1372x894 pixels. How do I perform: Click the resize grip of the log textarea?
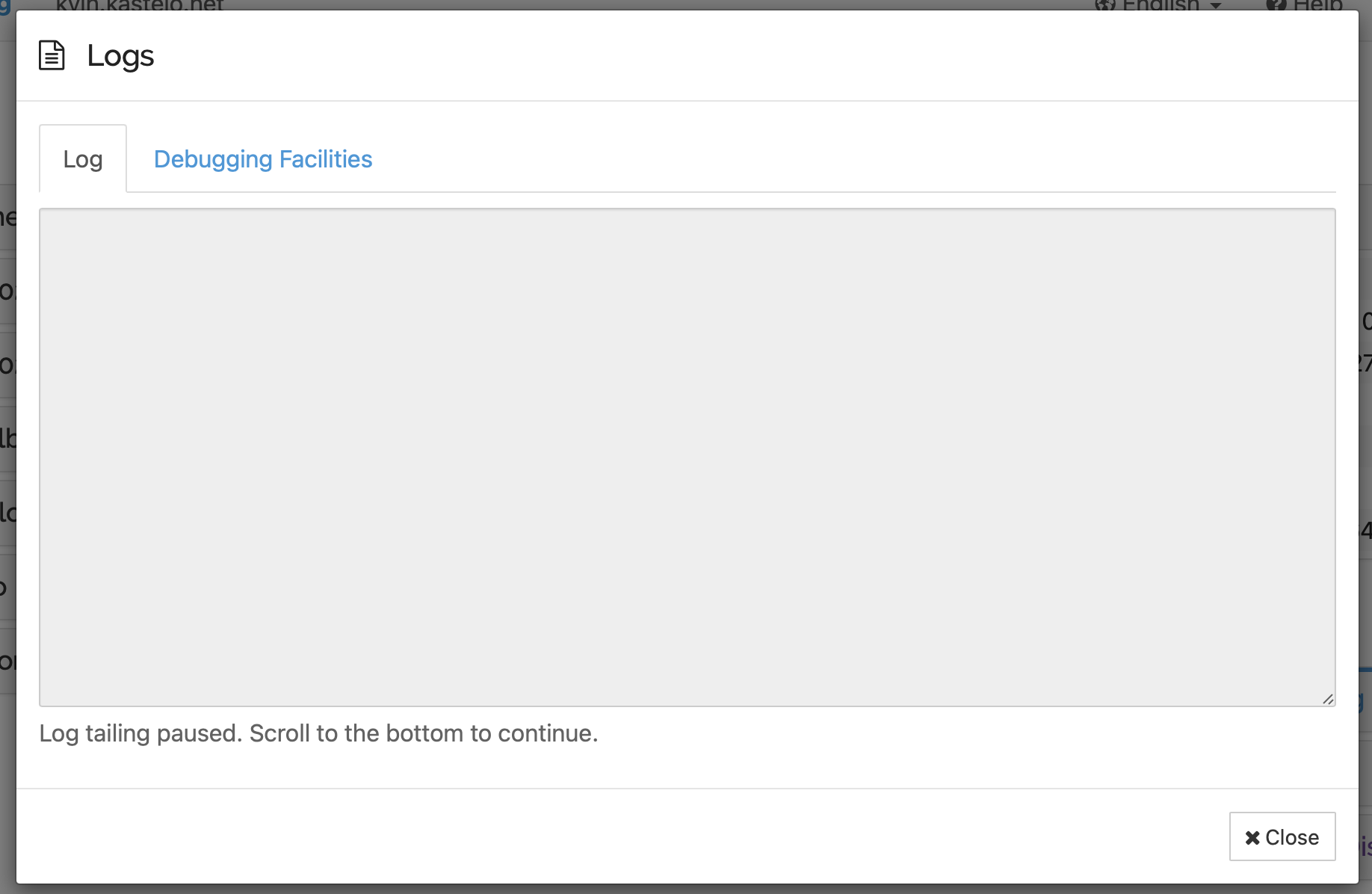pyautogui.click(x=1329, y=698)
